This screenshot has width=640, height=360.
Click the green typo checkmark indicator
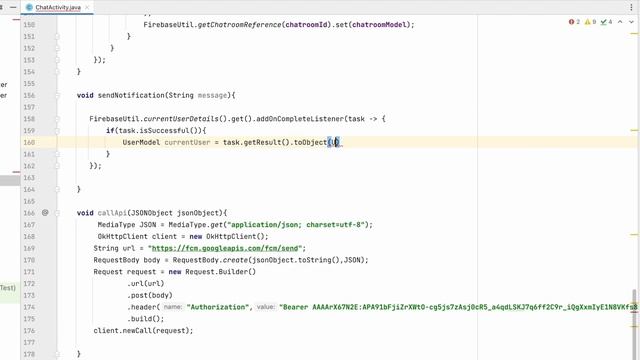(x=606, y=22)
